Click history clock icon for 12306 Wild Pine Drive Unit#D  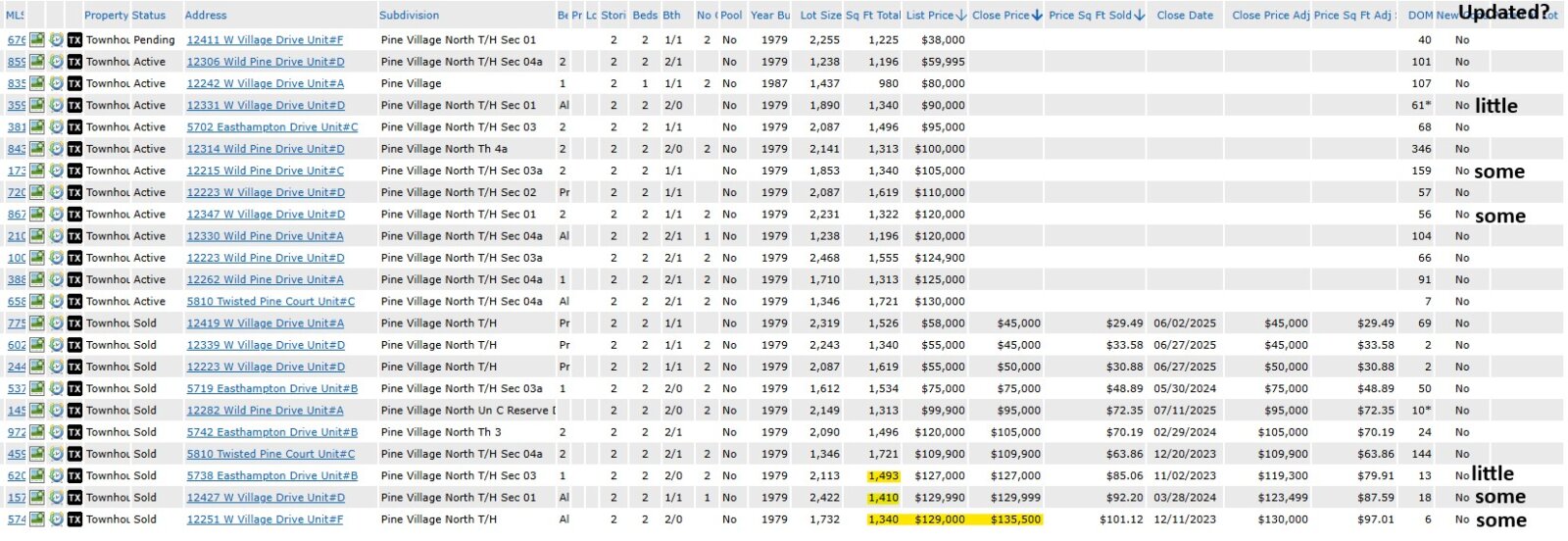[57, 62]
